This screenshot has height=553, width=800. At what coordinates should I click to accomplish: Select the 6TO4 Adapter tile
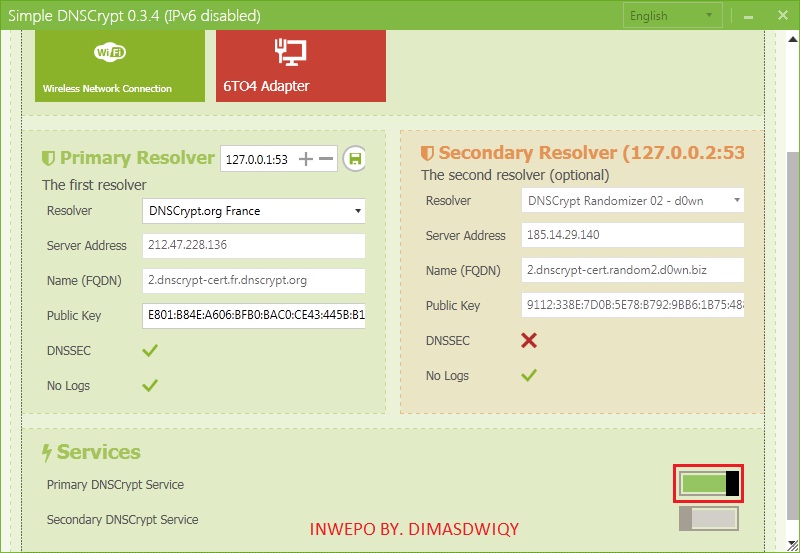point(301,65)
